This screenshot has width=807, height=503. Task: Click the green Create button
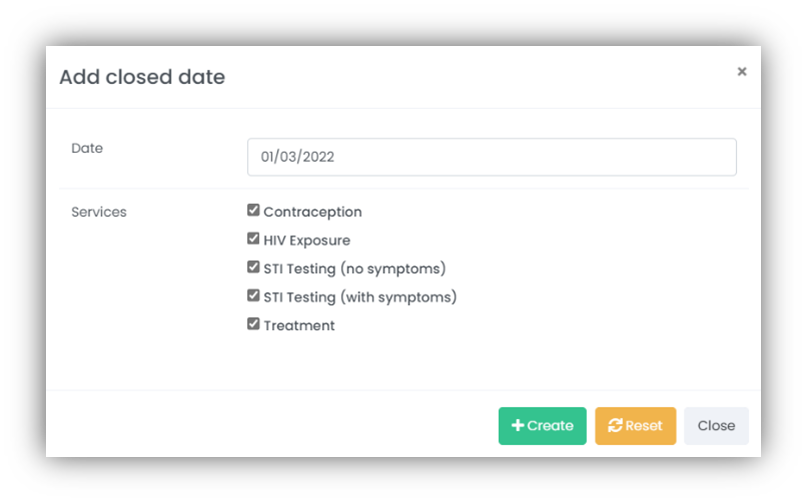coord(542,426)
